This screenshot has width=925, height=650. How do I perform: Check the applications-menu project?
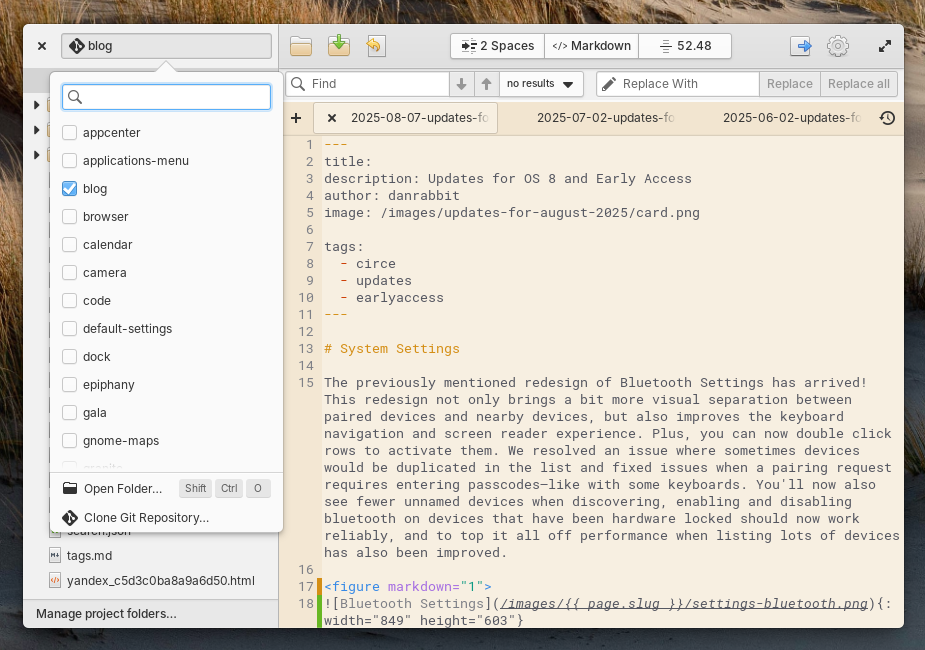70,160
